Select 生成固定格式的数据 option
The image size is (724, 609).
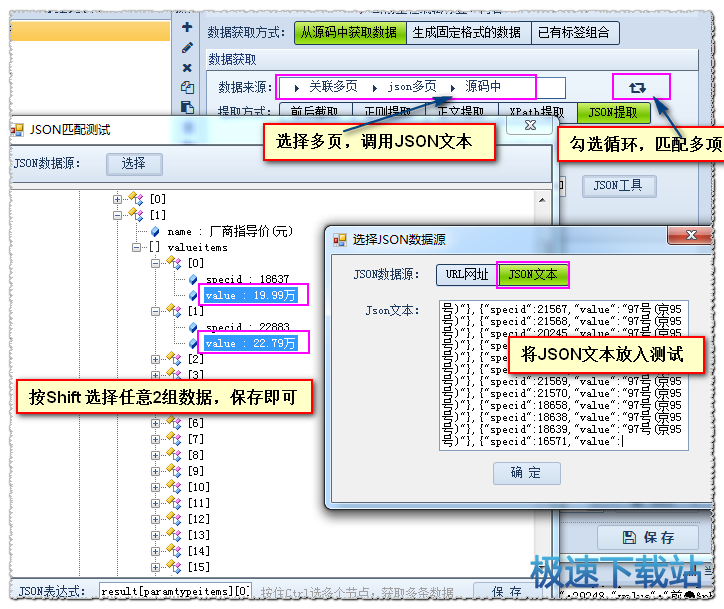click(468, 32)
